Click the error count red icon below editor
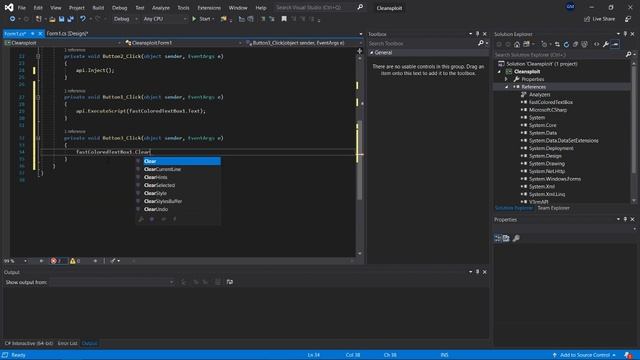 click(53, 260)
